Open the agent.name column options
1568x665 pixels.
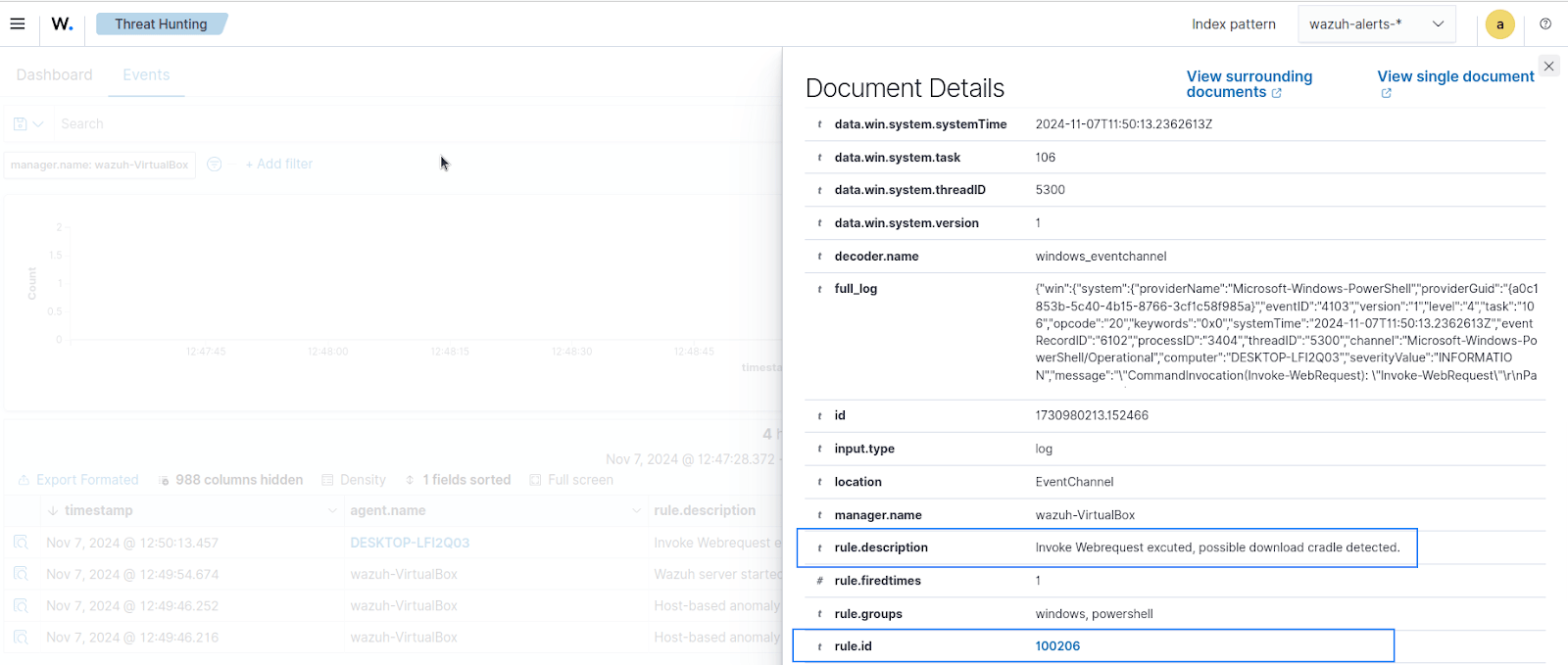point(637,510)
